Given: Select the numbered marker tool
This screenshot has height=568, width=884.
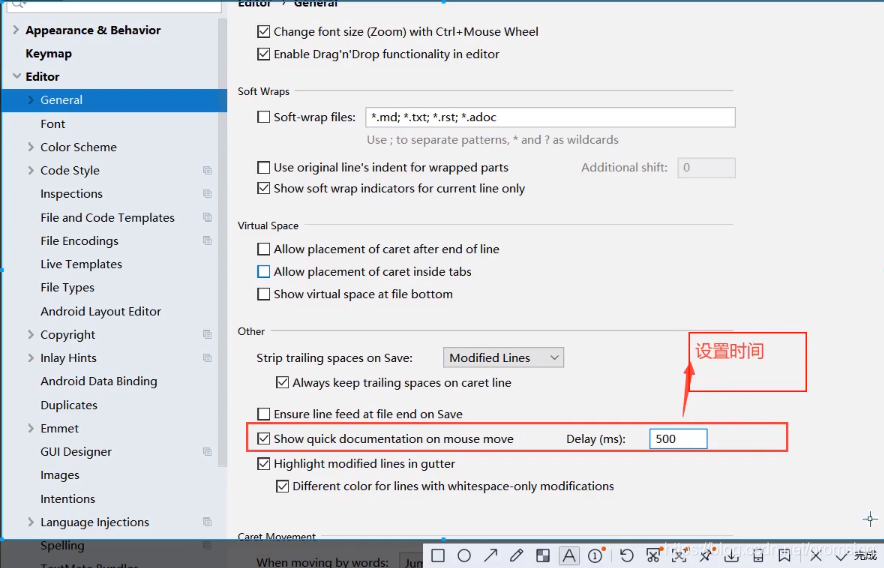Looking at the screenshot, I should click(596, 556).
